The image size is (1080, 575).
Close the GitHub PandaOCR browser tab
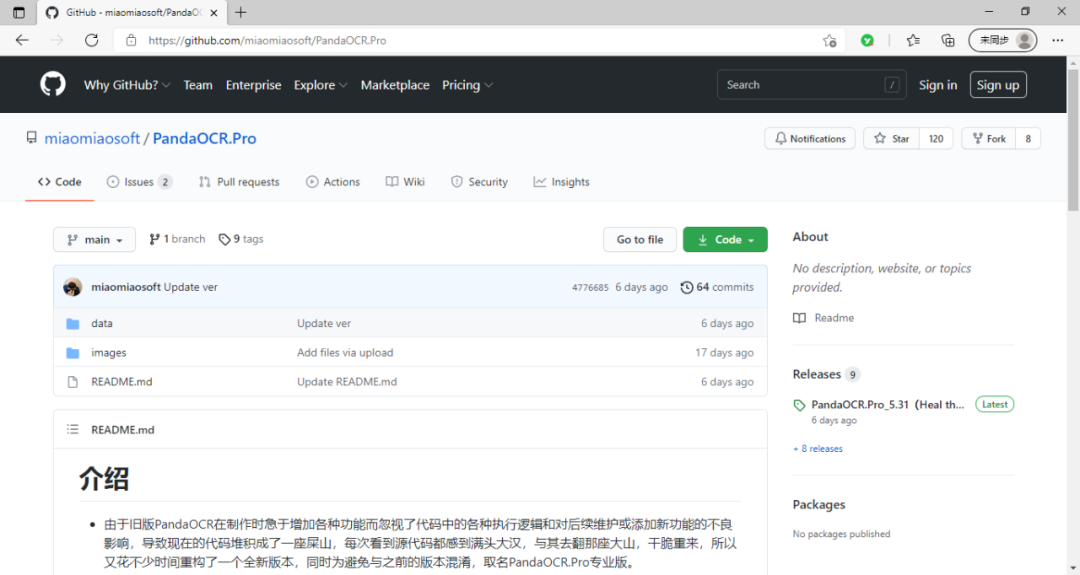tap(214, 12)
